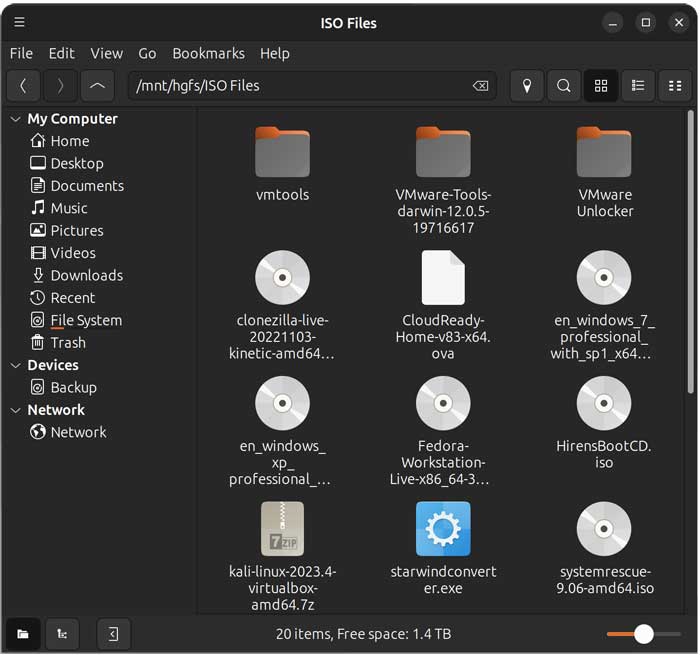Go up to the parent folder

pos(97,85)
